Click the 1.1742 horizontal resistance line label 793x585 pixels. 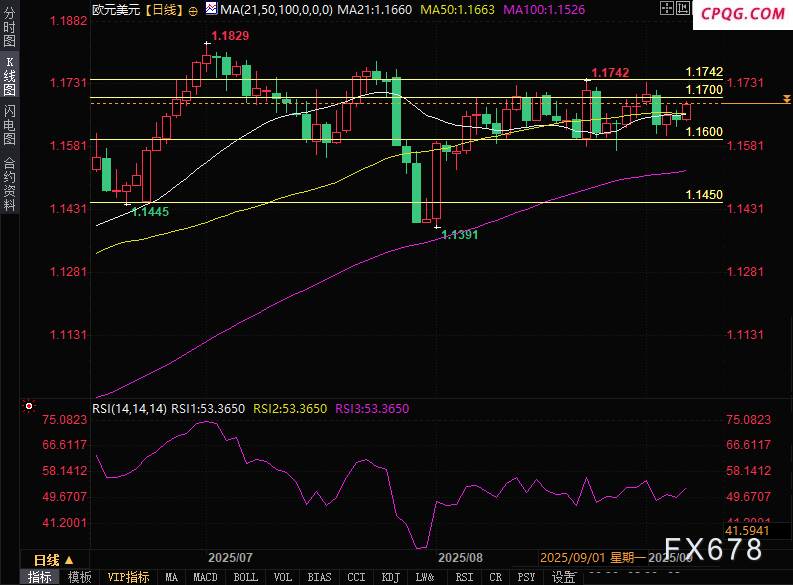pos(703,72)
